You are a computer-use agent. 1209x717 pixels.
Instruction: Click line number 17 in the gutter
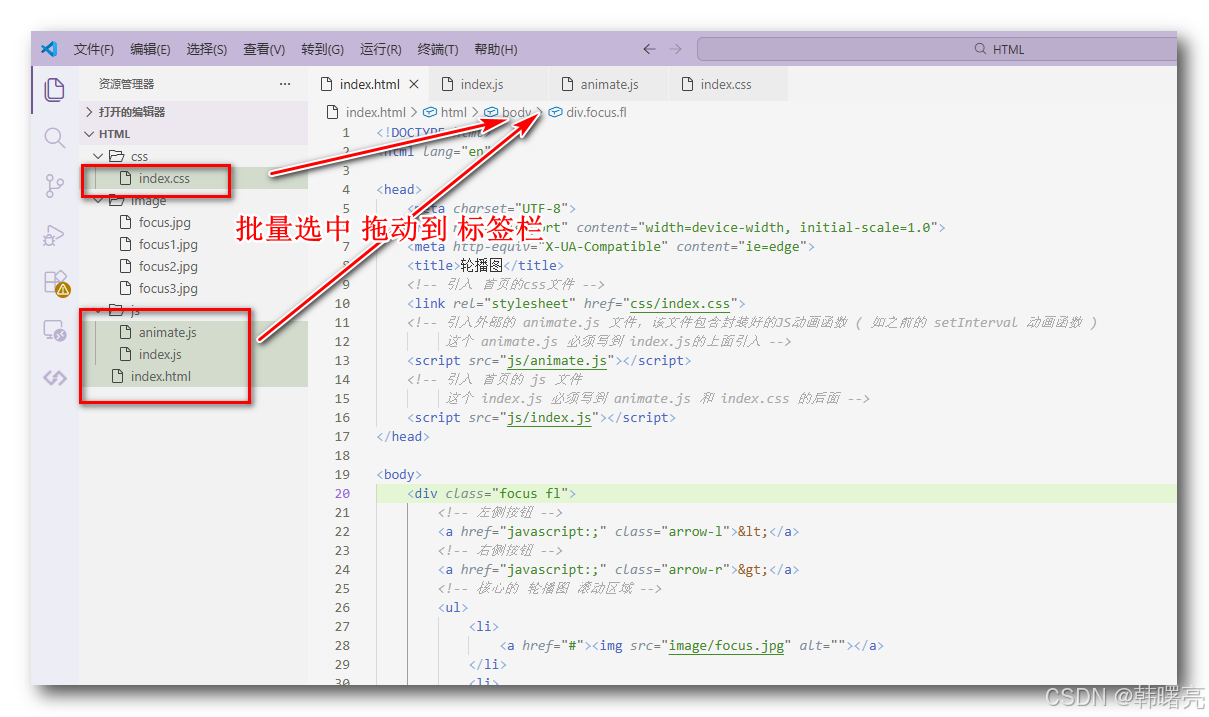(342, 436)
